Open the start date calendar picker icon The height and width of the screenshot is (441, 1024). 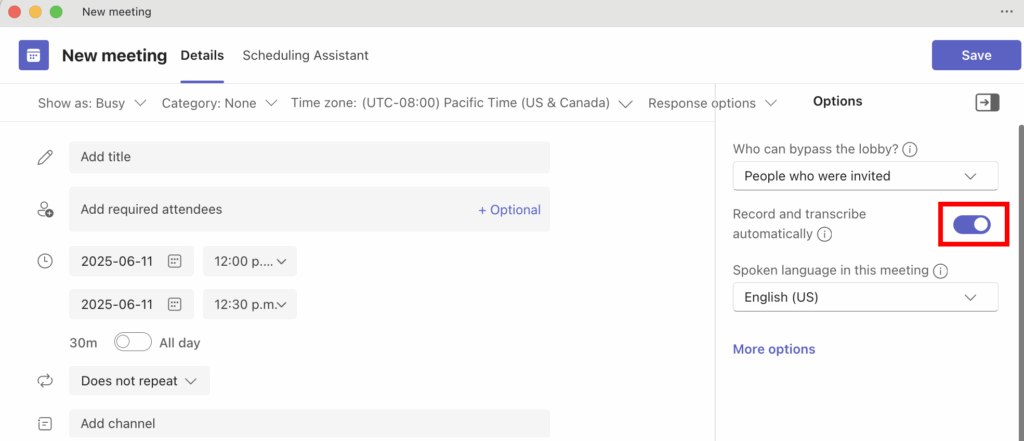(x=174, y=261)
